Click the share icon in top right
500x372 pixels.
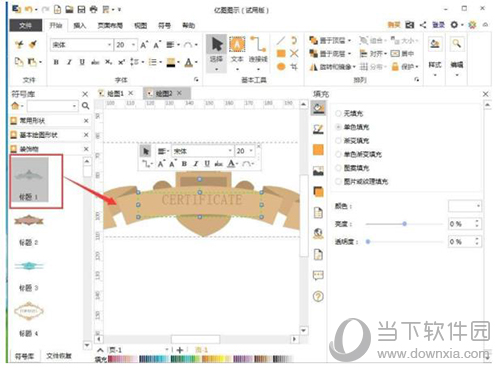[x=423, y=25]
